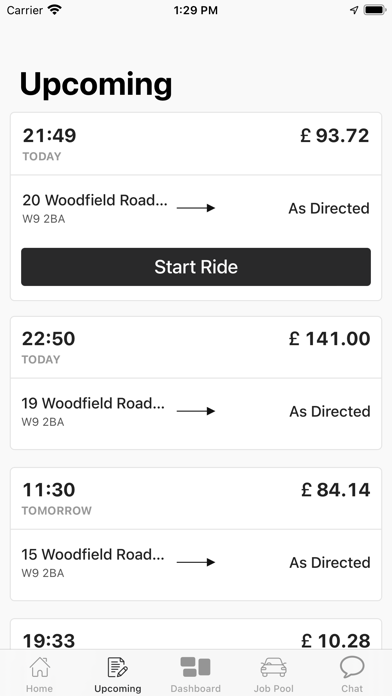Tap the £ 141.00 fare amount
Screen dimensions: 392x696
point(329,339)
